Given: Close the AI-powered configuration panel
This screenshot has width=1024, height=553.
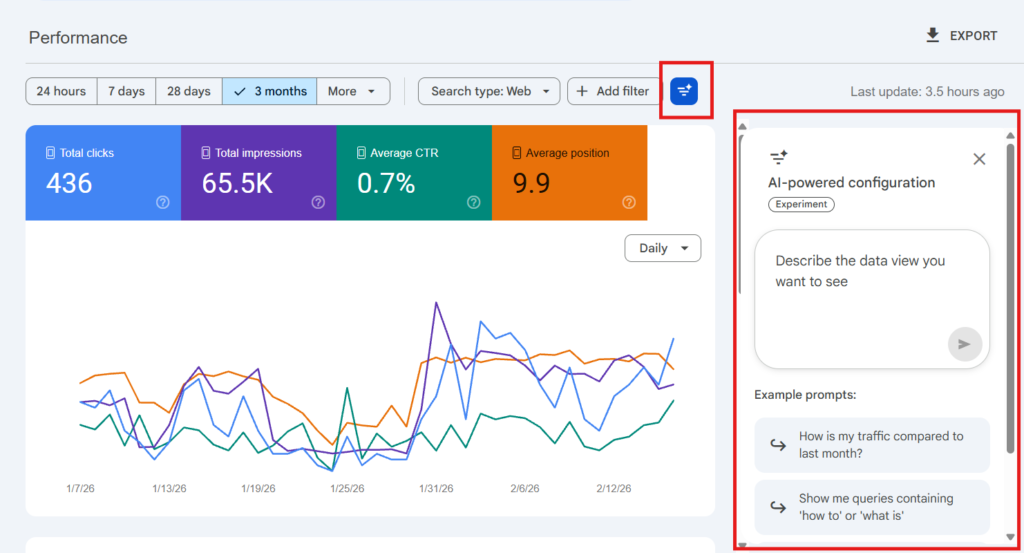Looking at the screenshot, I should (979, 159).
